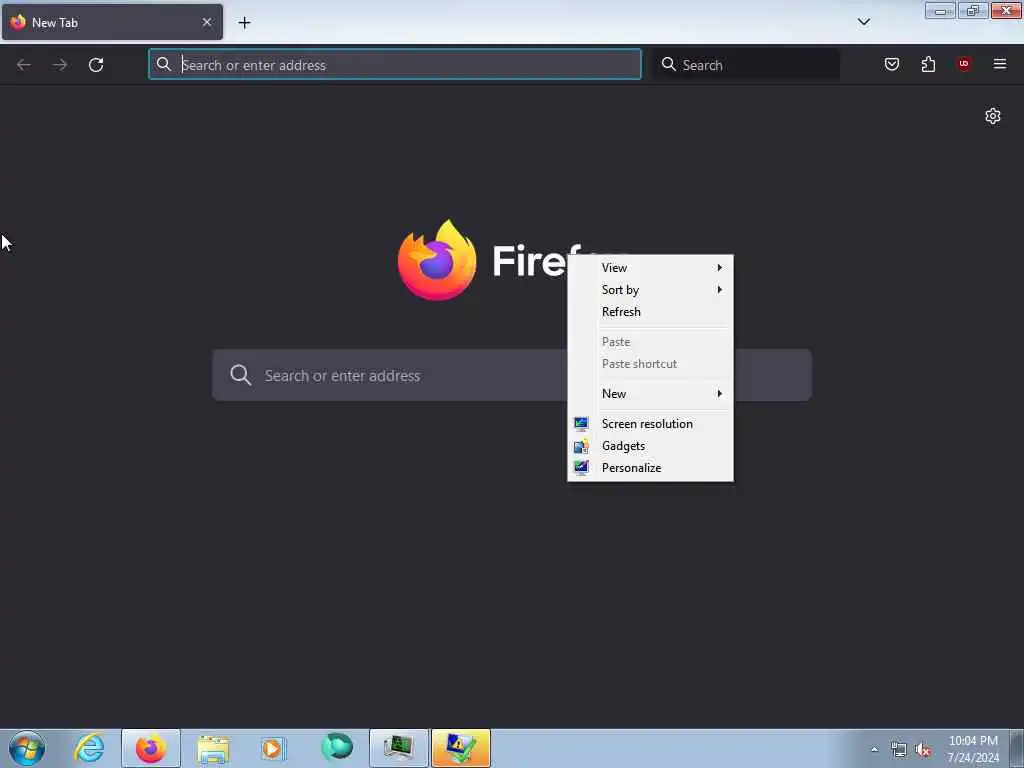Screen dimensions: 1024x768
Task: Open the Firefox hamburger application menu
Action: [1000, 64]
